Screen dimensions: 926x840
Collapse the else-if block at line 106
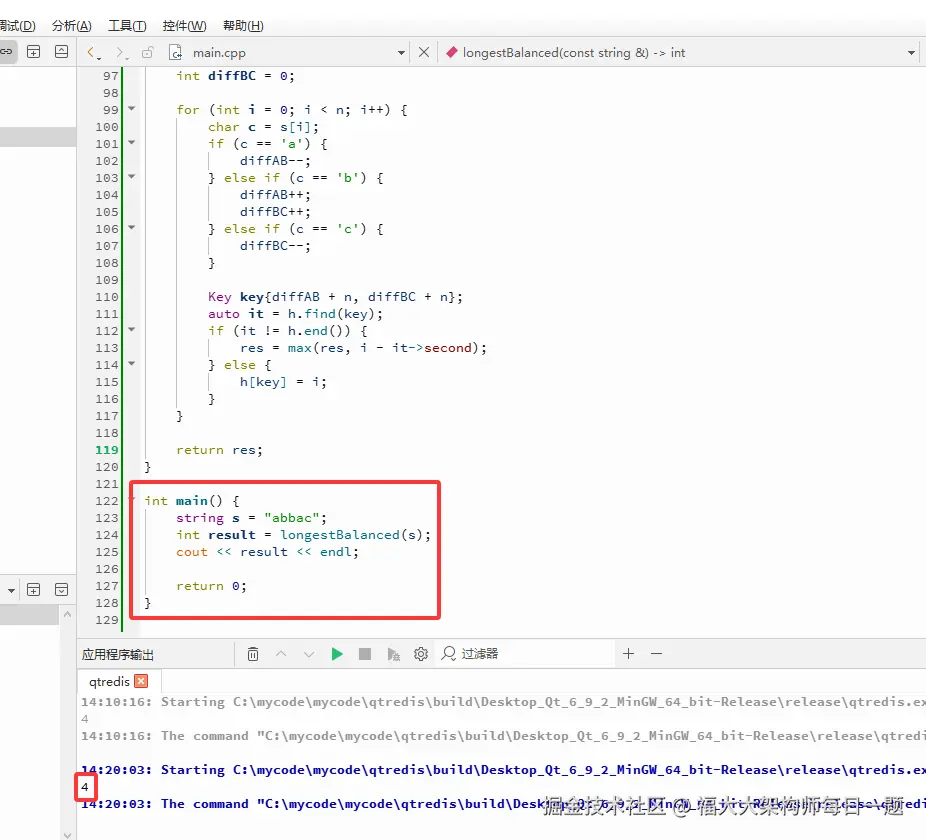[x=132, y=227]
